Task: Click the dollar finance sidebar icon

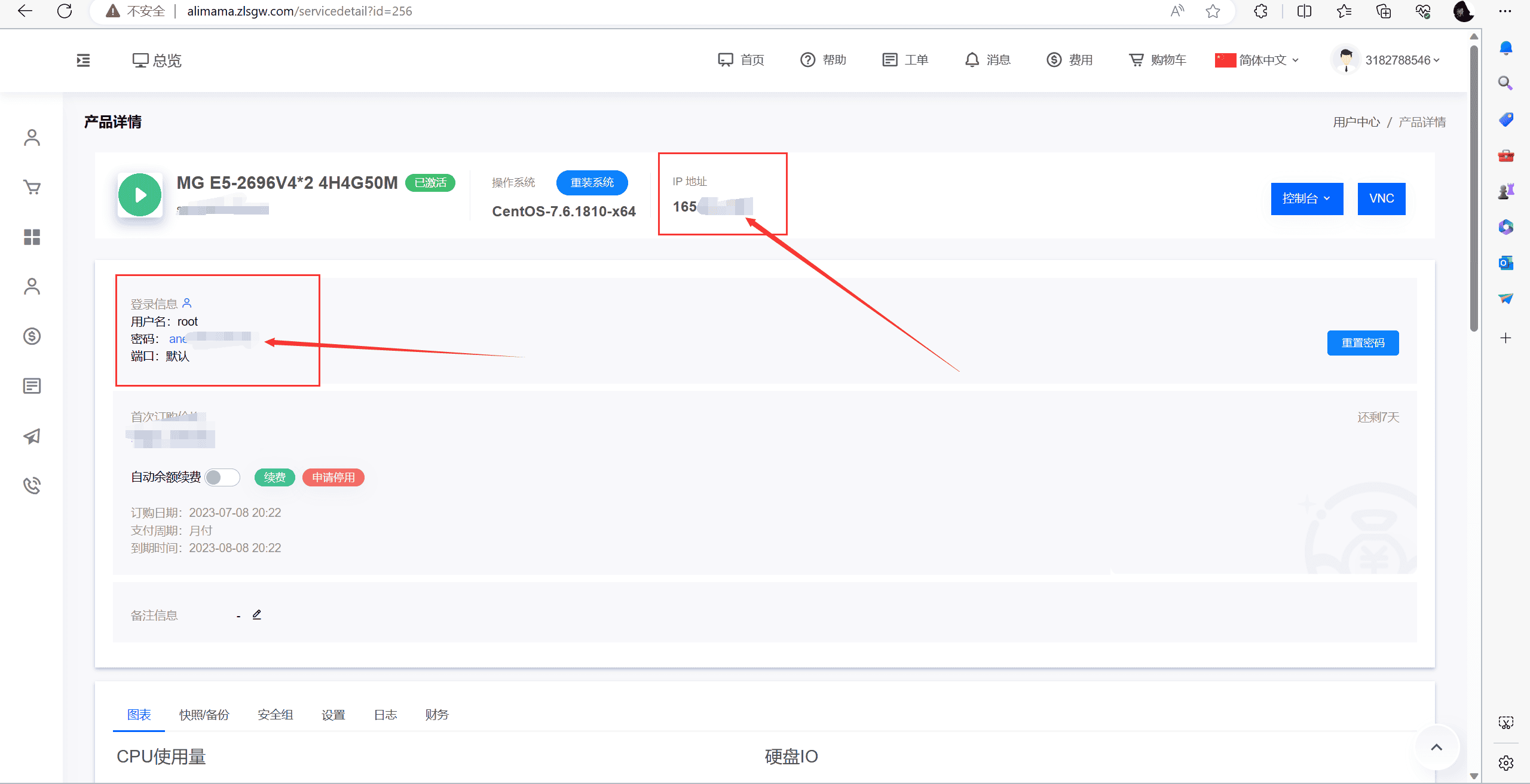Action: coord(32,336)
